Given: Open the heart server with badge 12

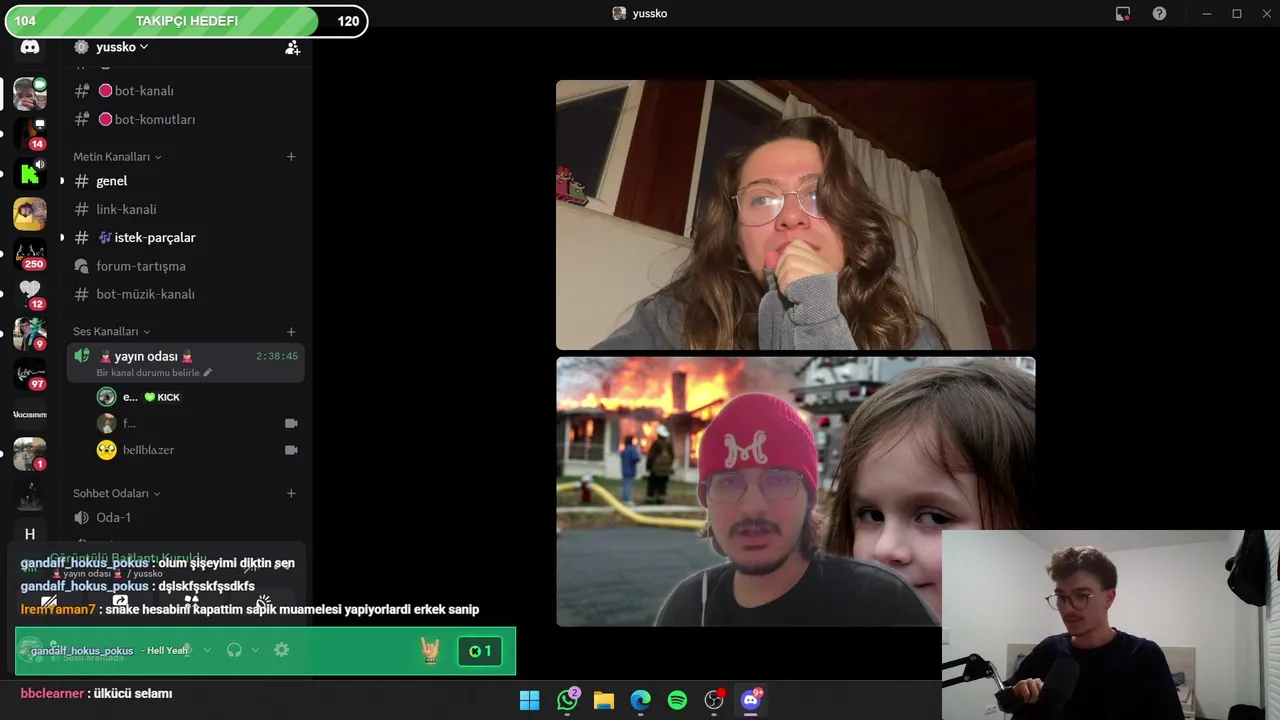Looking at the screenshot, I should (30, 294).
